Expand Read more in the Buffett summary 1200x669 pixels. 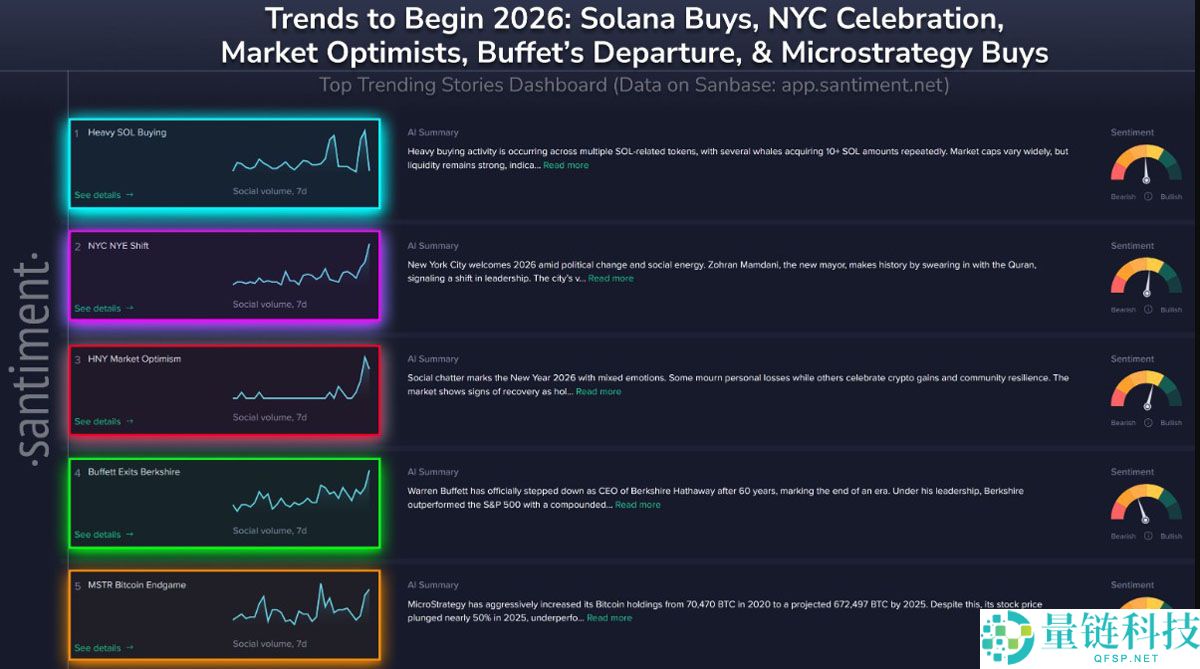(637, 505)
